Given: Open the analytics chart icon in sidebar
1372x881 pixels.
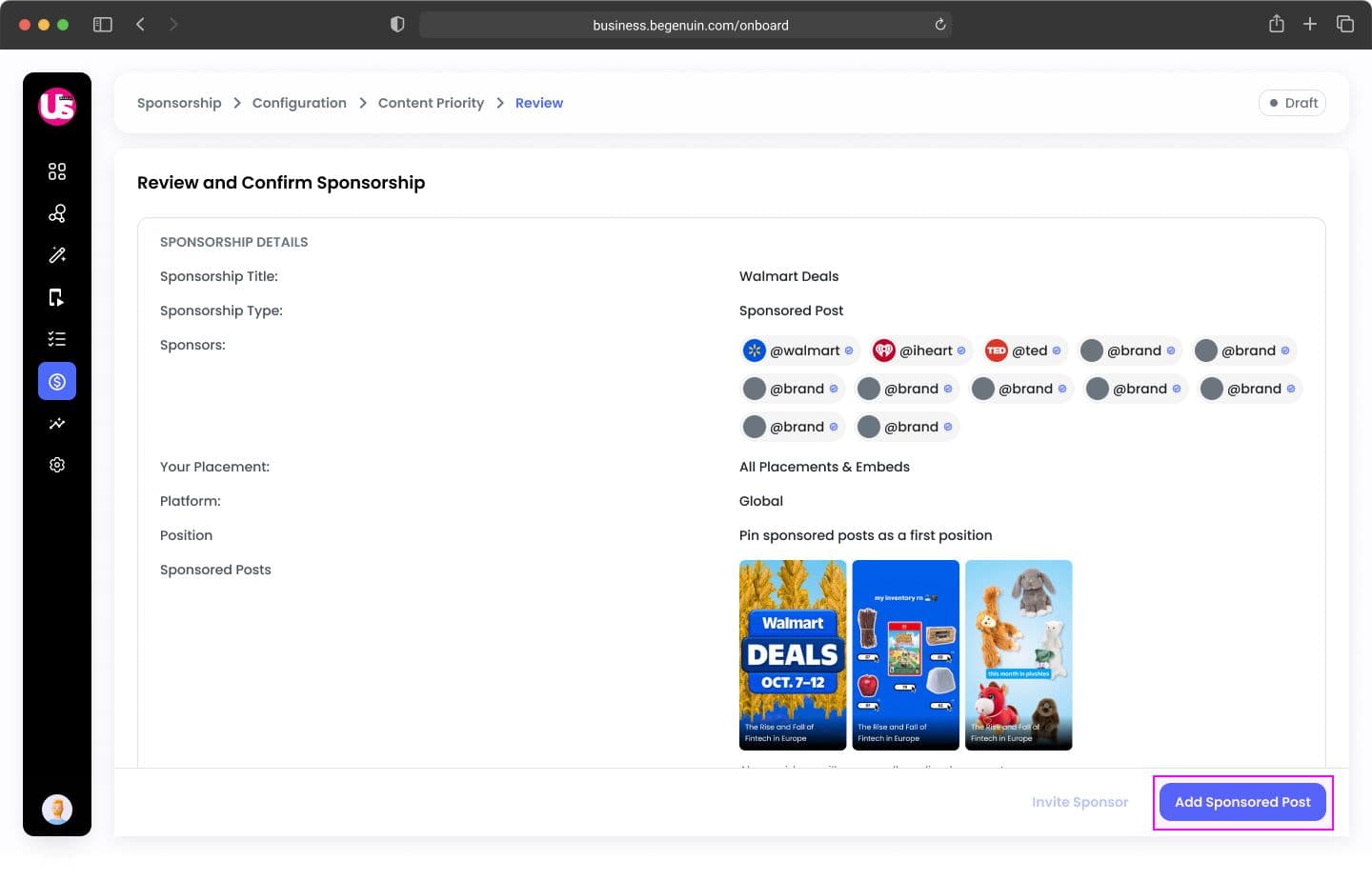Looking at the screenshot, I should tap(57, 423).
